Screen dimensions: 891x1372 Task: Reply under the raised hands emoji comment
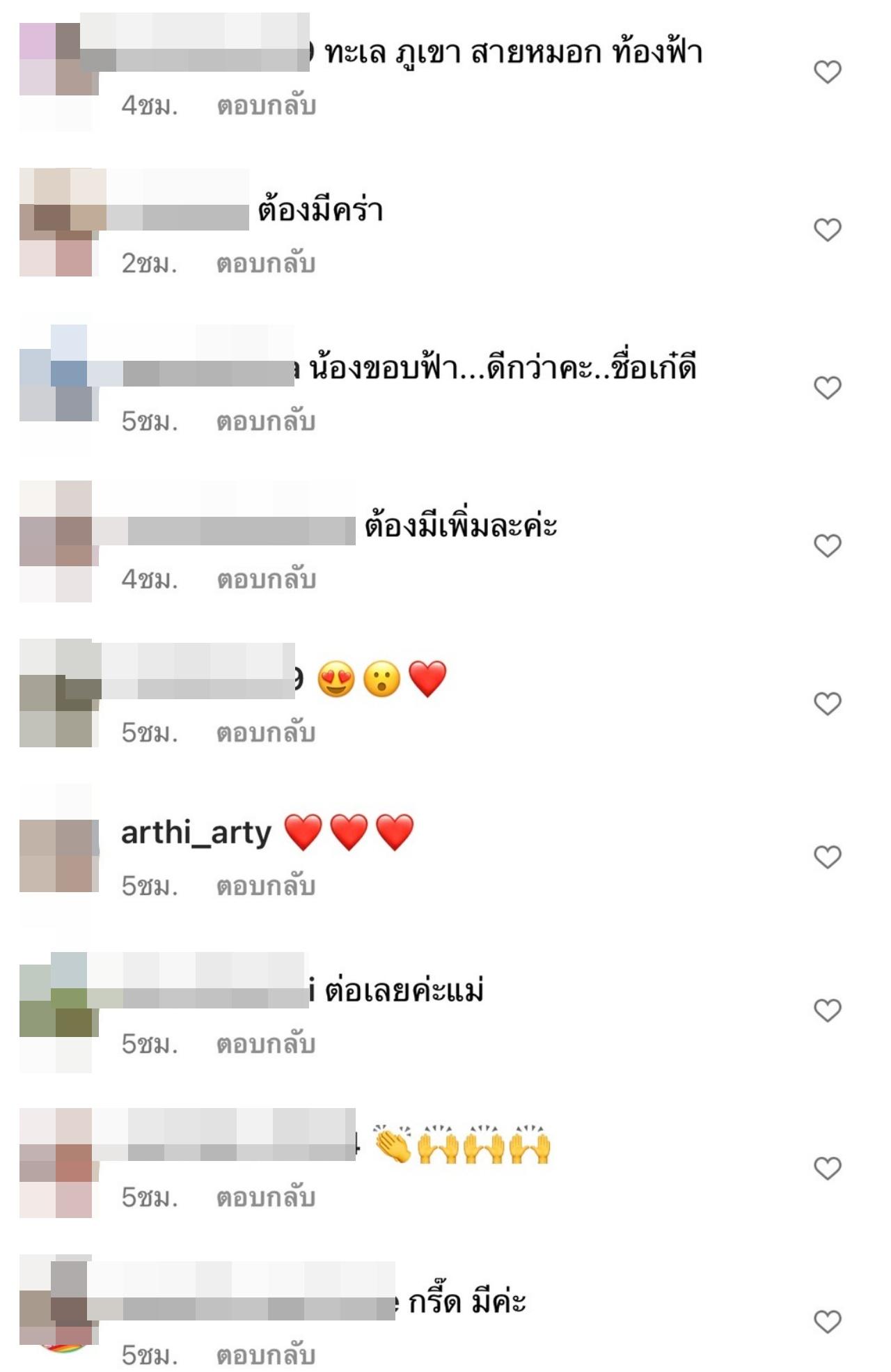[x=266, y=1197]
